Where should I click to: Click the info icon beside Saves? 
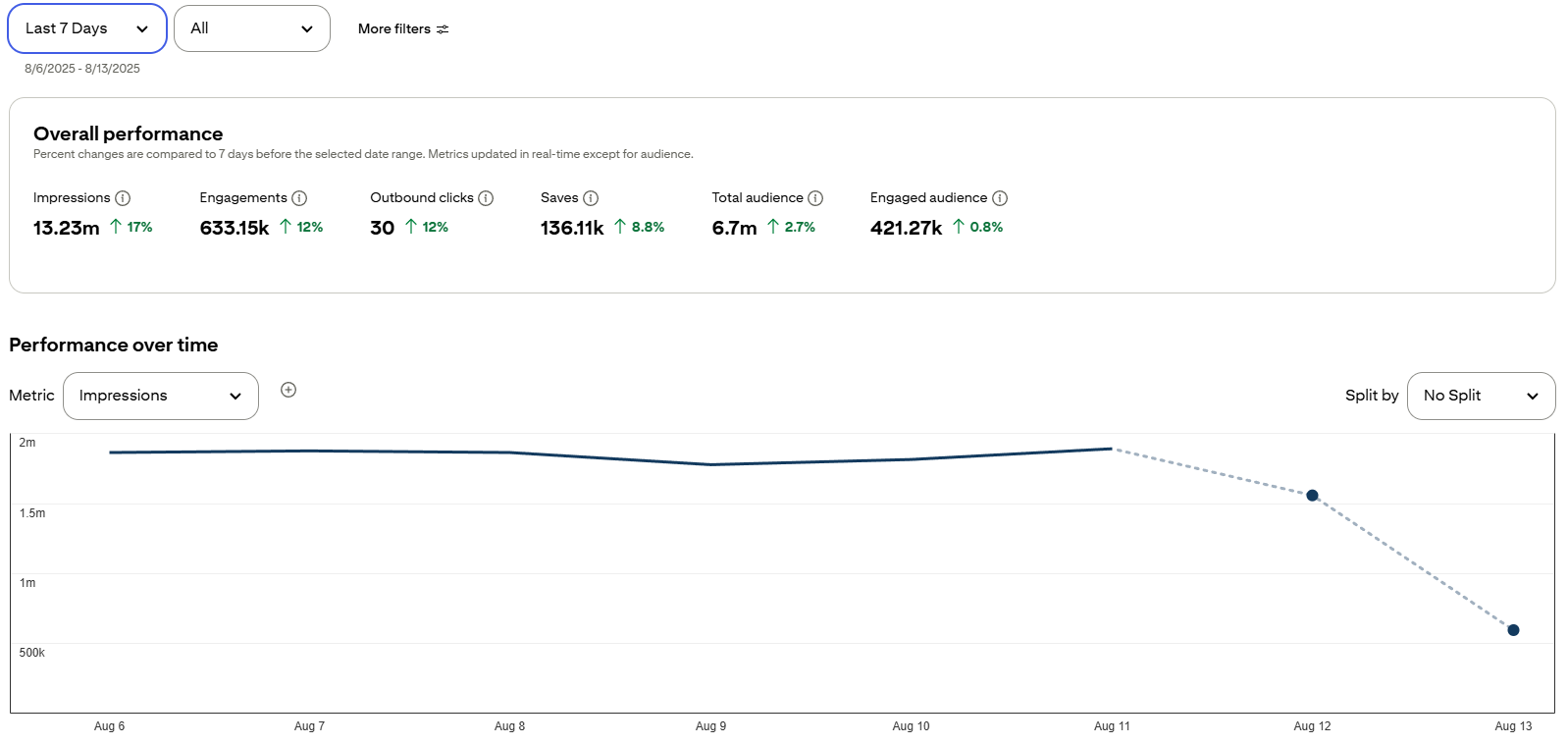(x=591, y=198)
